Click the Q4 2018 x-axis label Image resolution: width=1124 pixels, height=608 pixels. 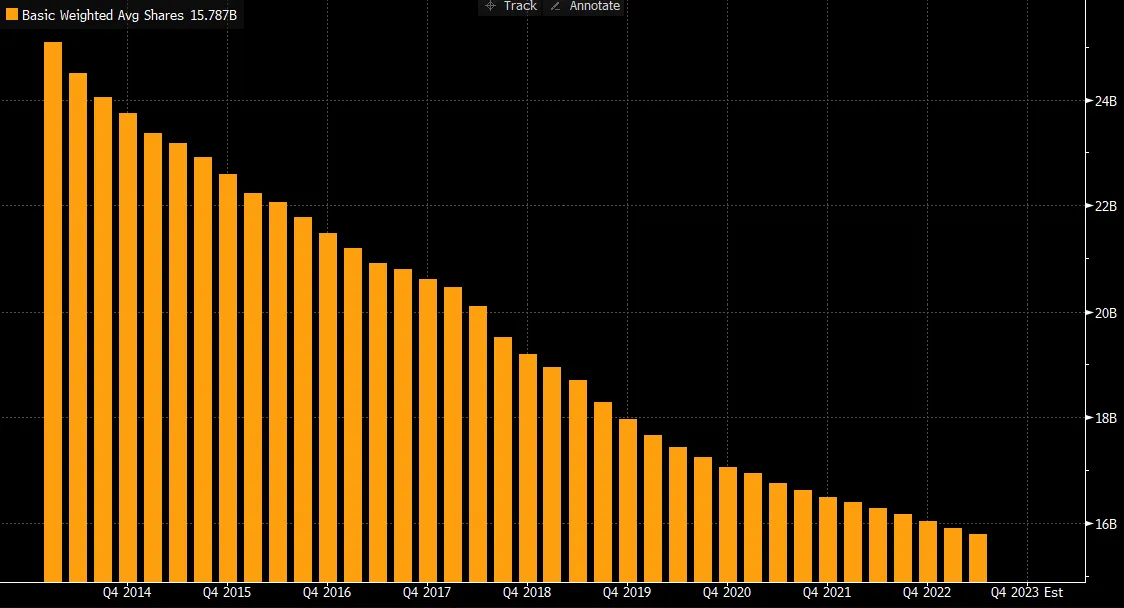click(x=527, y=592)
